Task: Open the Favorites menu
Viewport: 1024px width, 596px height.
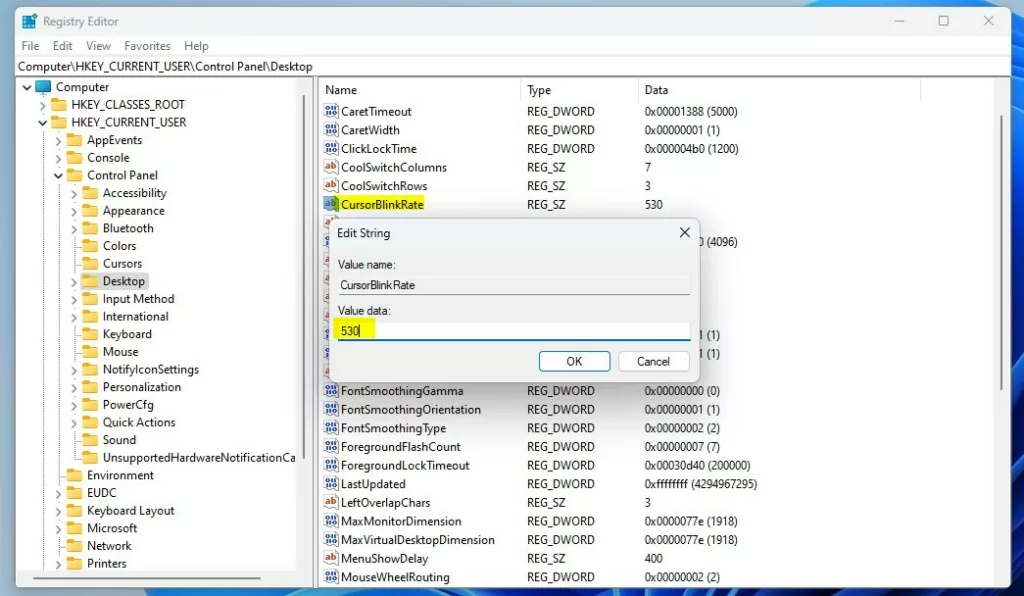Action: (147, 46)
